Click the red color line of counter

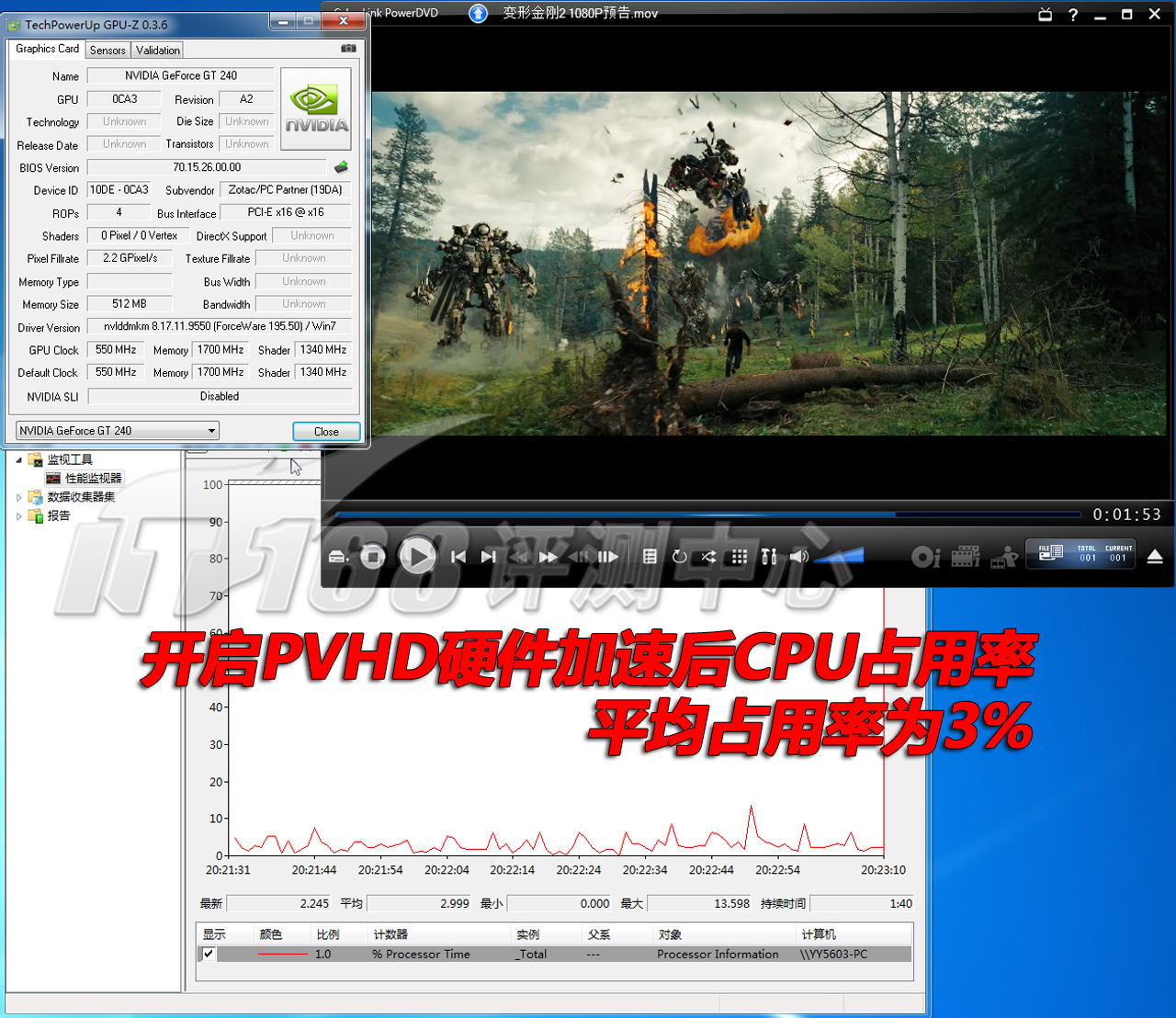283,955
